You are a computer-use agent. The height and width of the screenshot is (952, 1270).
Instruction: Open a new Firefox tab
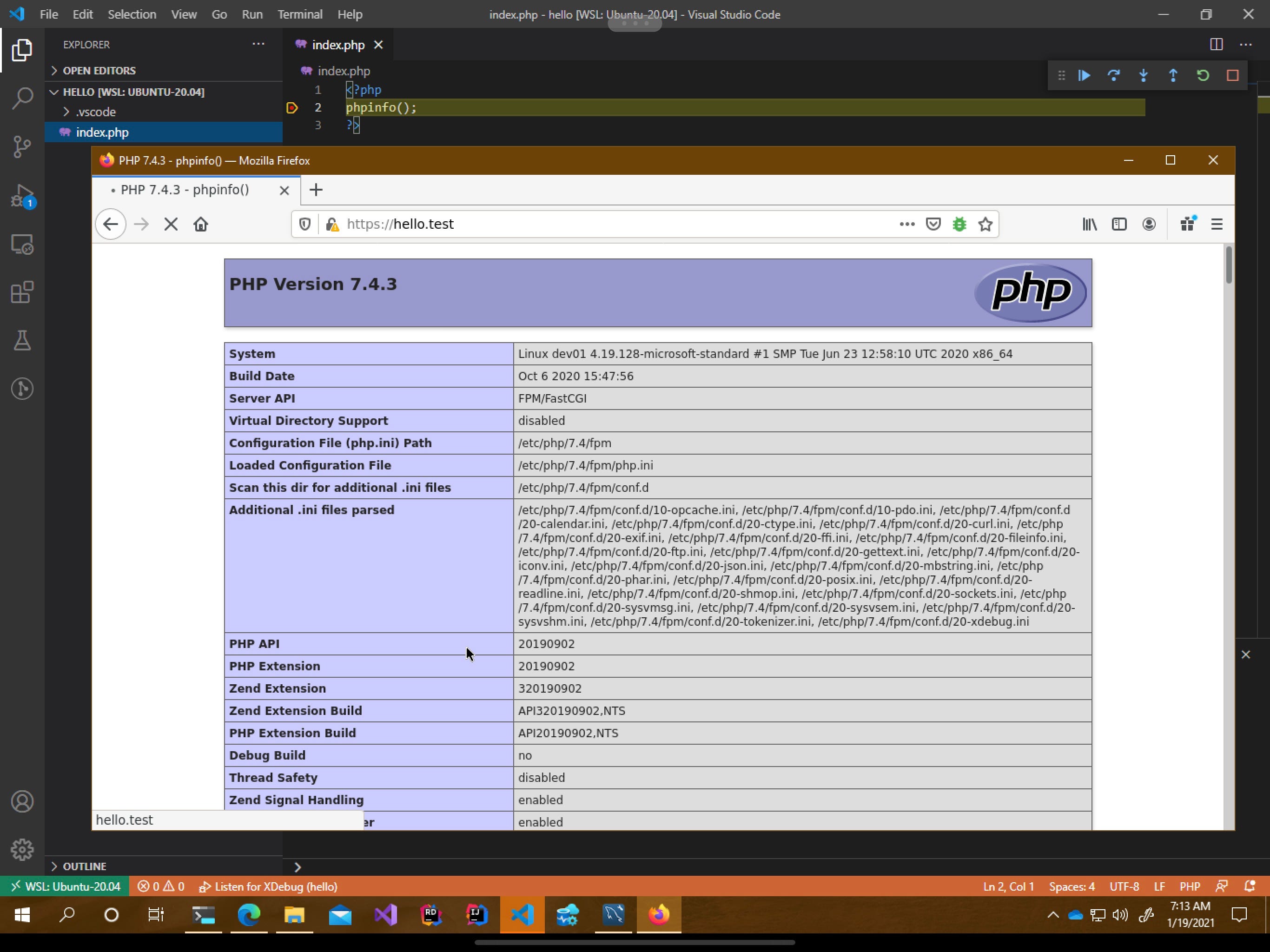[316, 190]
